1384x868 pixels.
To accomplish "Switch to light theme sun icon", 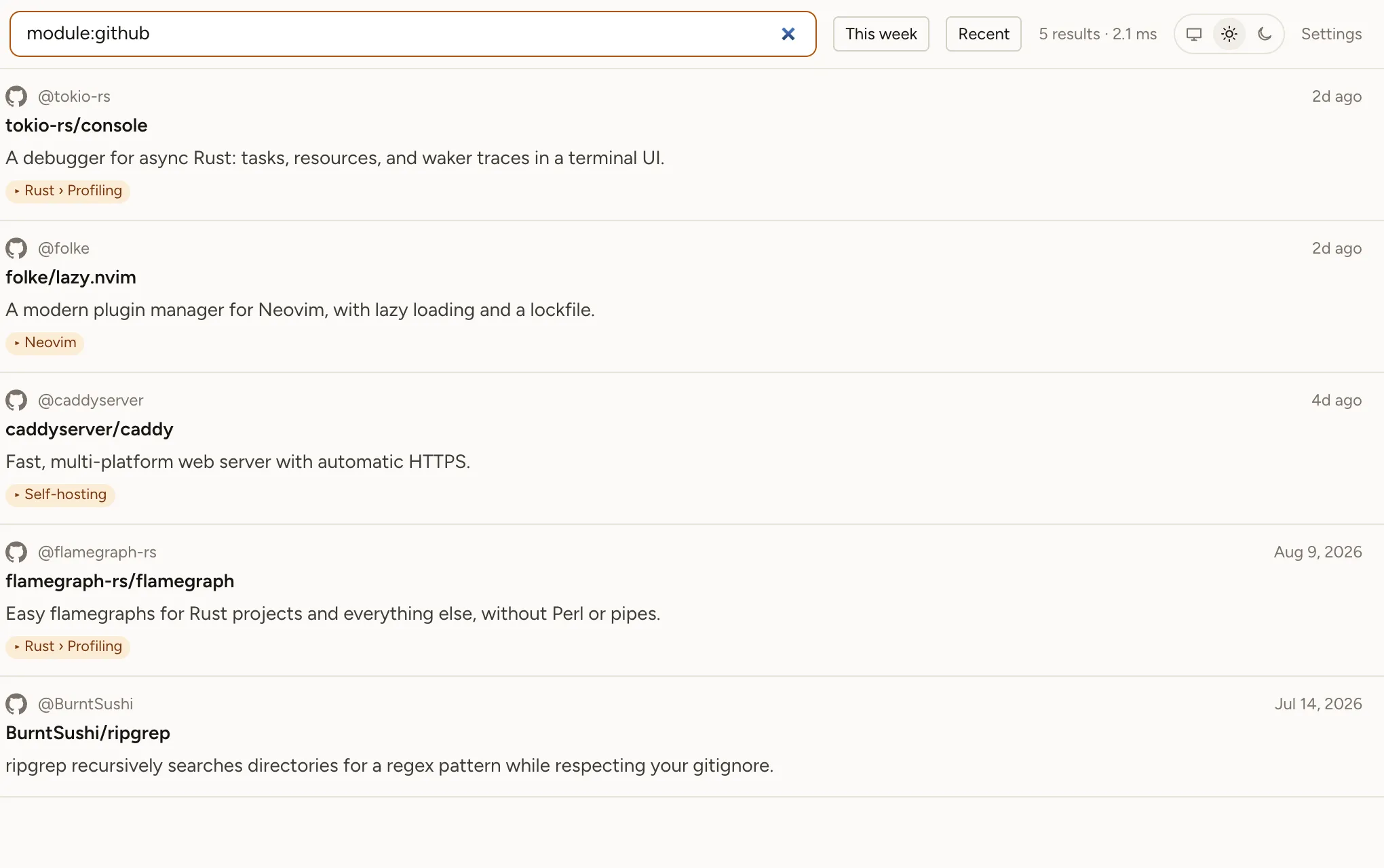I will pyautogui.click(x=1229, y=34).
